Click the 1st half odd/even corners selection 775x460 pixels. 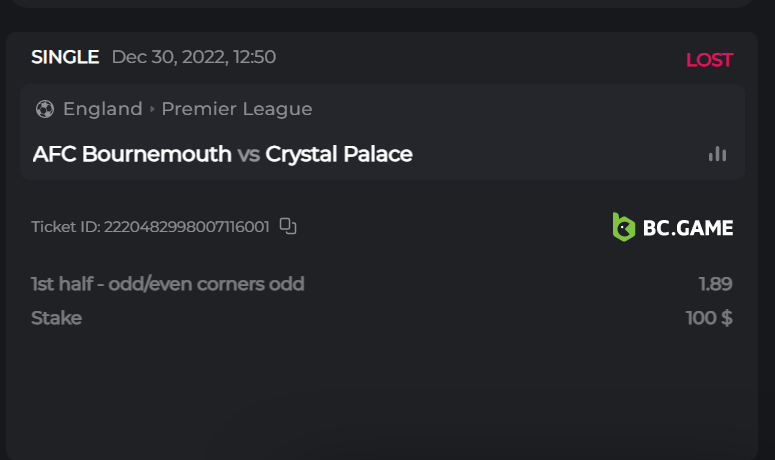(168, 284)
